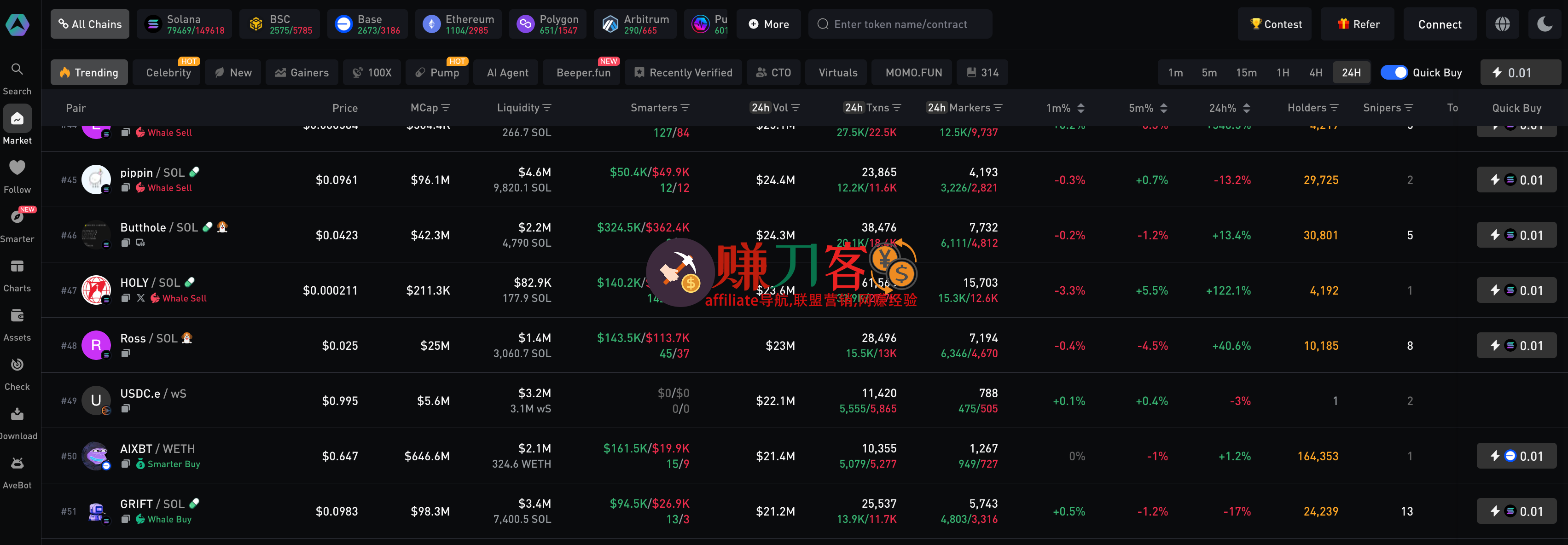This screenshot has width=1568, height=545.
Task: Click the language globe icon
Action: pos(1502,24)
